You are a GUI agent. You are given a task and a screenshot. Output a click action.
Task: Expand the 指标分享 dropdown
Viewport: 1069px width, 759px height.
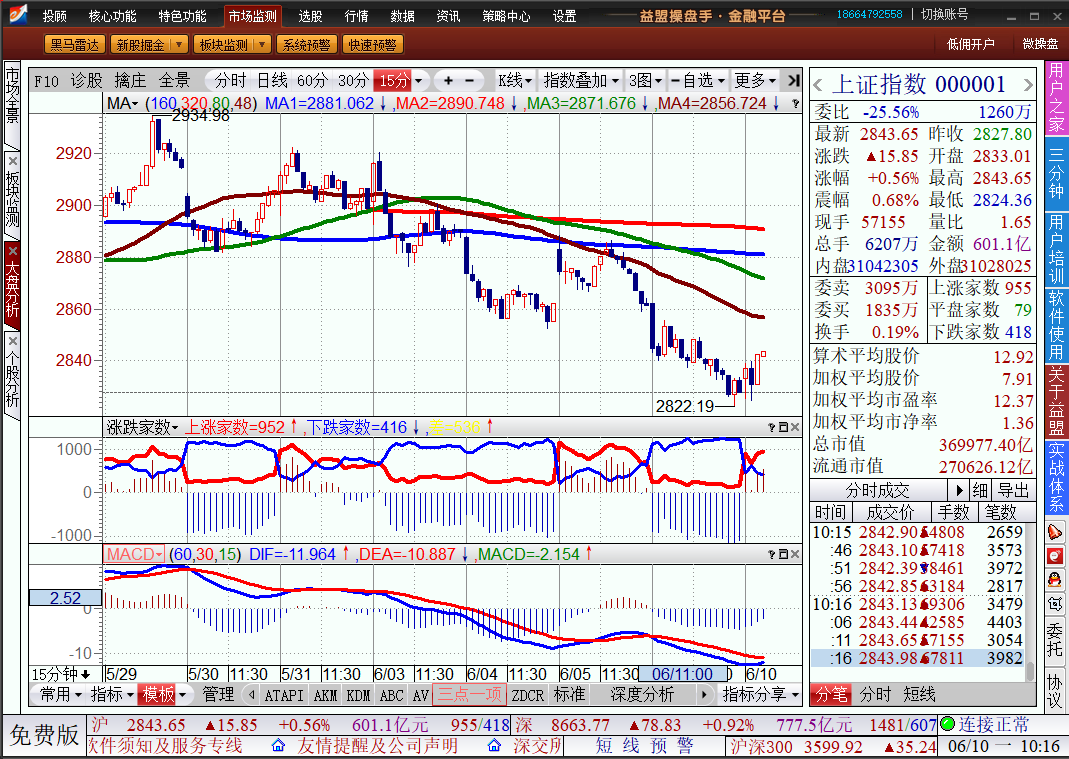click(761, 695)
